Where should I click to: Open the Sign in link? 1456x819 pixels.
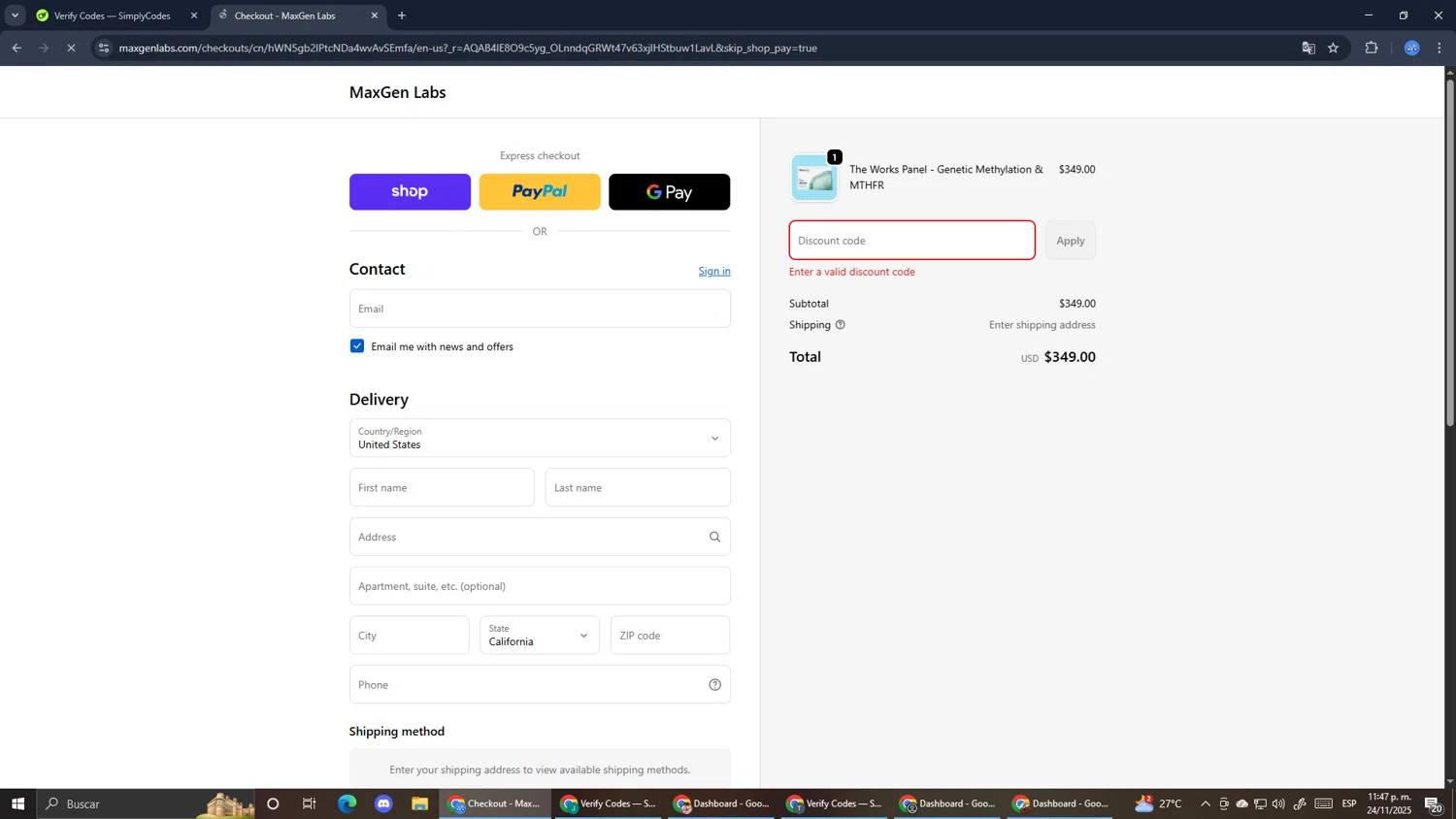714,271
